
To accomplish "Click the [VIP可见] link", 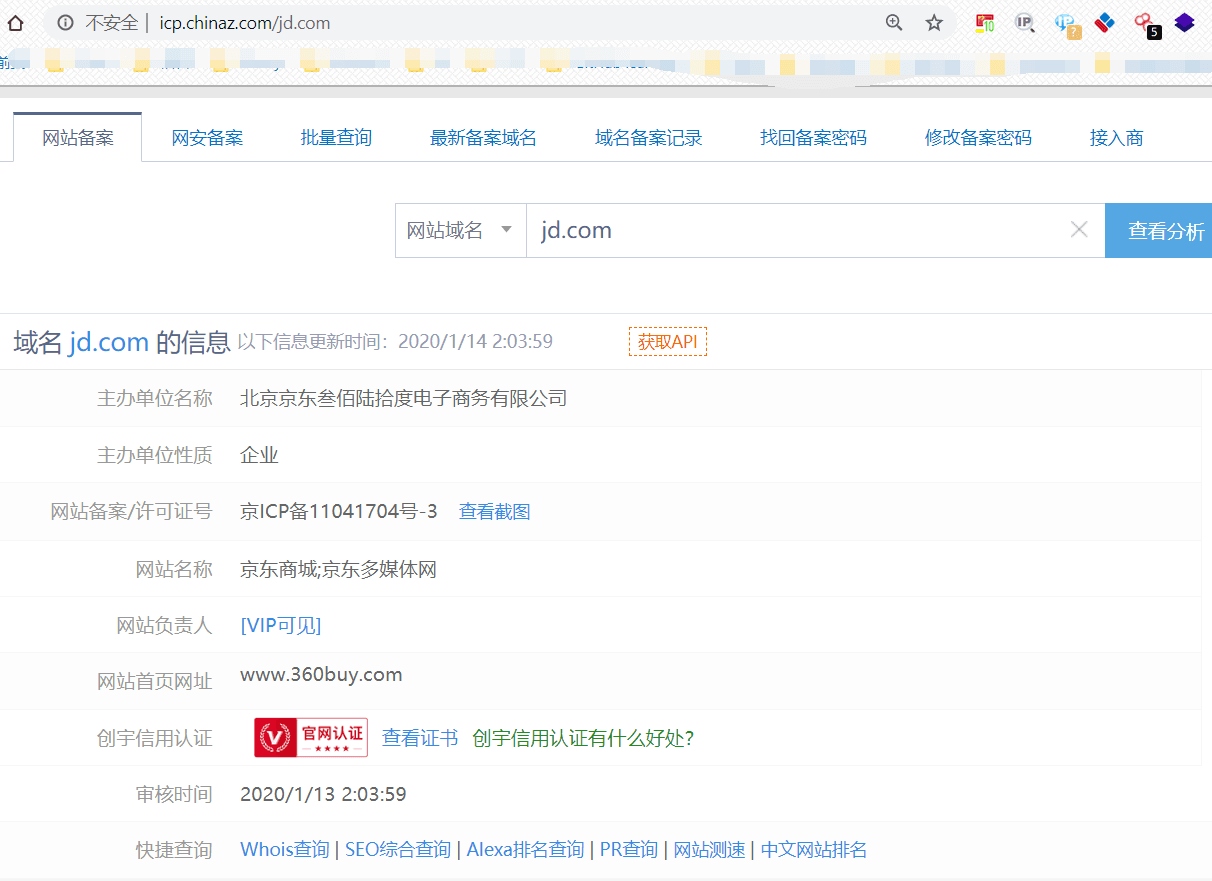I will click(281, 626).
